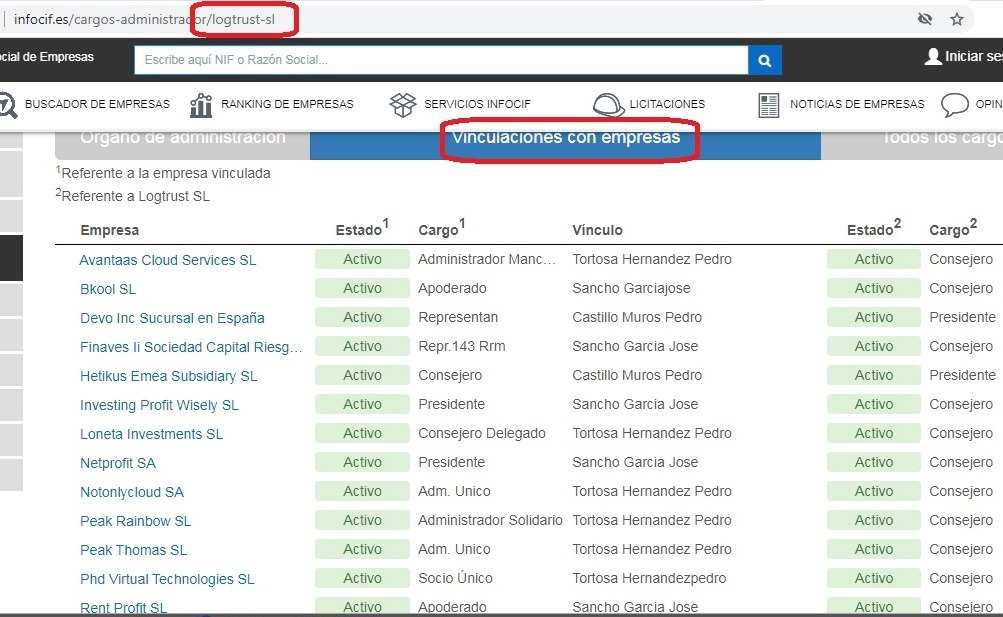Click the Vínculo column header
The width and height of the screenshot is (1003, 617).
coord(597,230)
